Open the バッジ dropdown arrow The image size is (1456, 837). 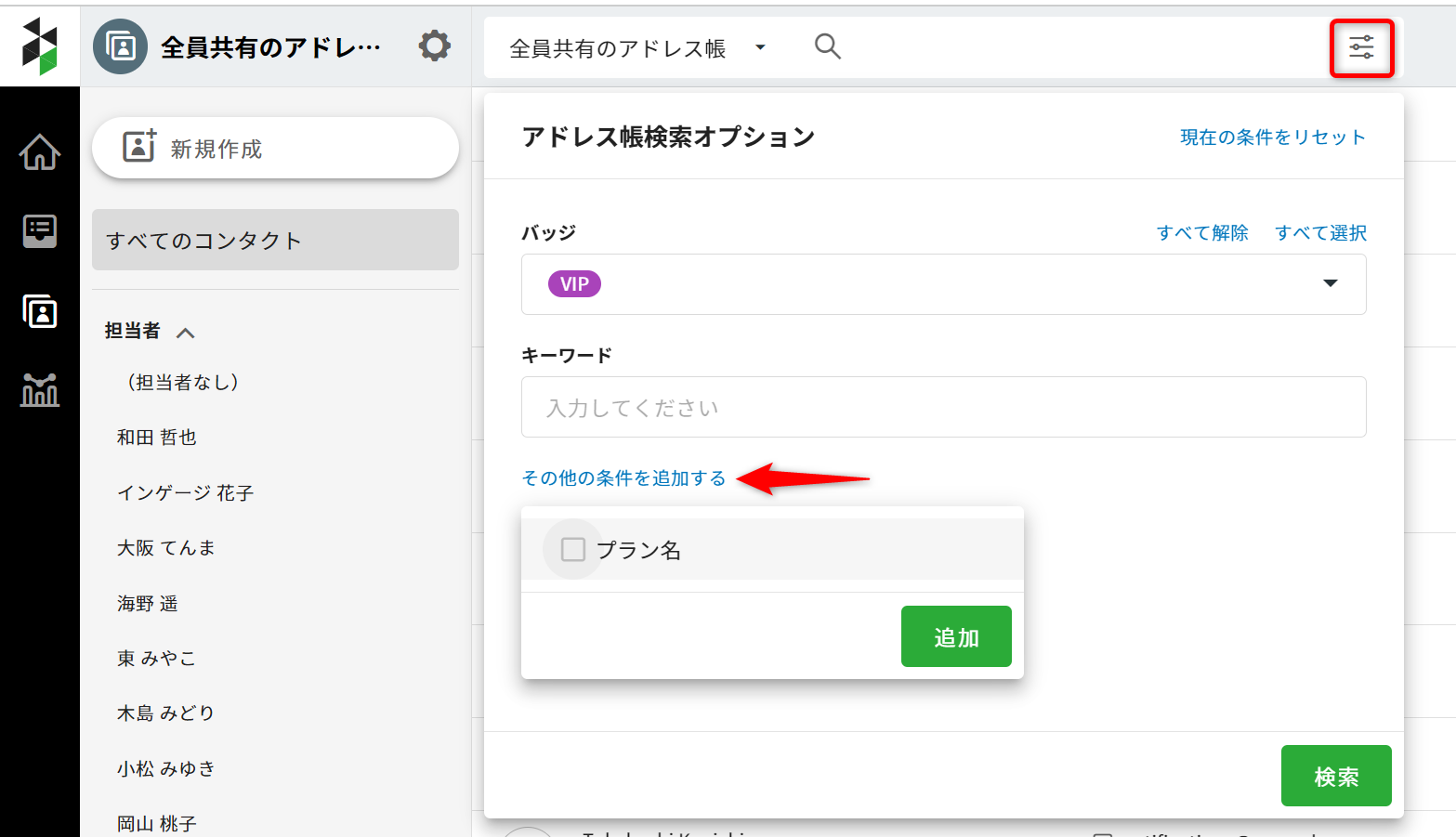[x=1330, y=283]
